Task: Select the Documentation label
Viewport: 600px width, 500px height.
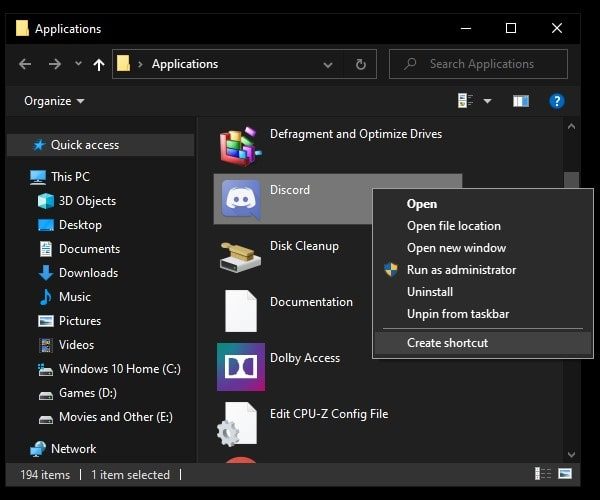Action: pos(311,302)
